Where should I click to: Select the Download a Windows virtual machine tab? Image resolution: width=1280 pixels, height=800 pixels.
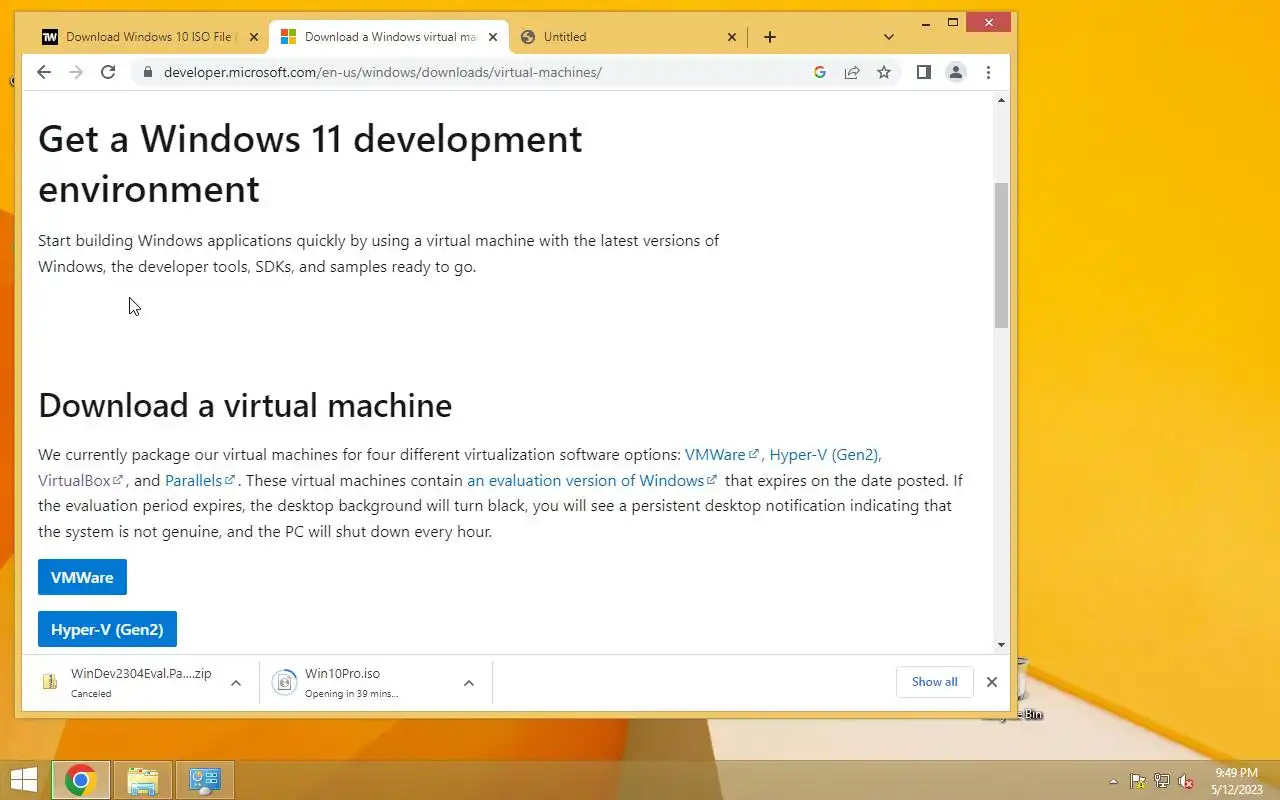(x=389, y=37)
